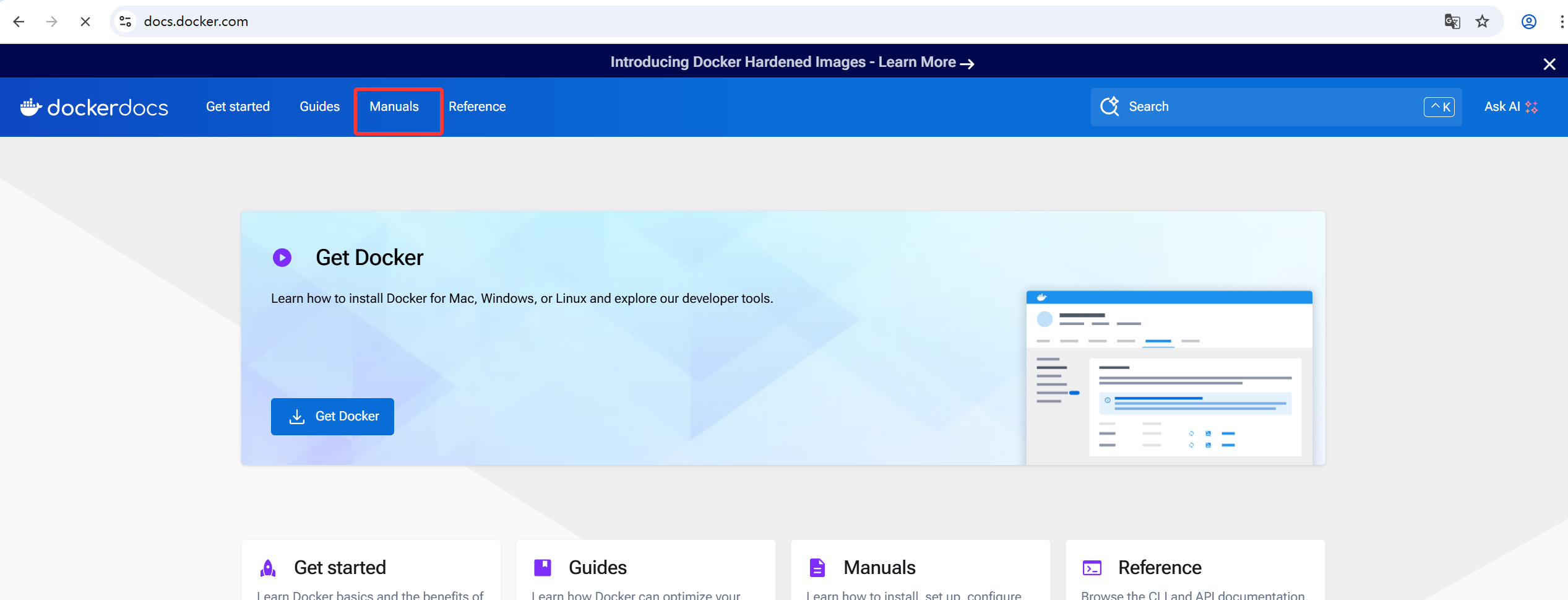The width and height of the screenshot is (1568, 600).
Task: Open the translate page icon
Action: tap(1452, 22)
